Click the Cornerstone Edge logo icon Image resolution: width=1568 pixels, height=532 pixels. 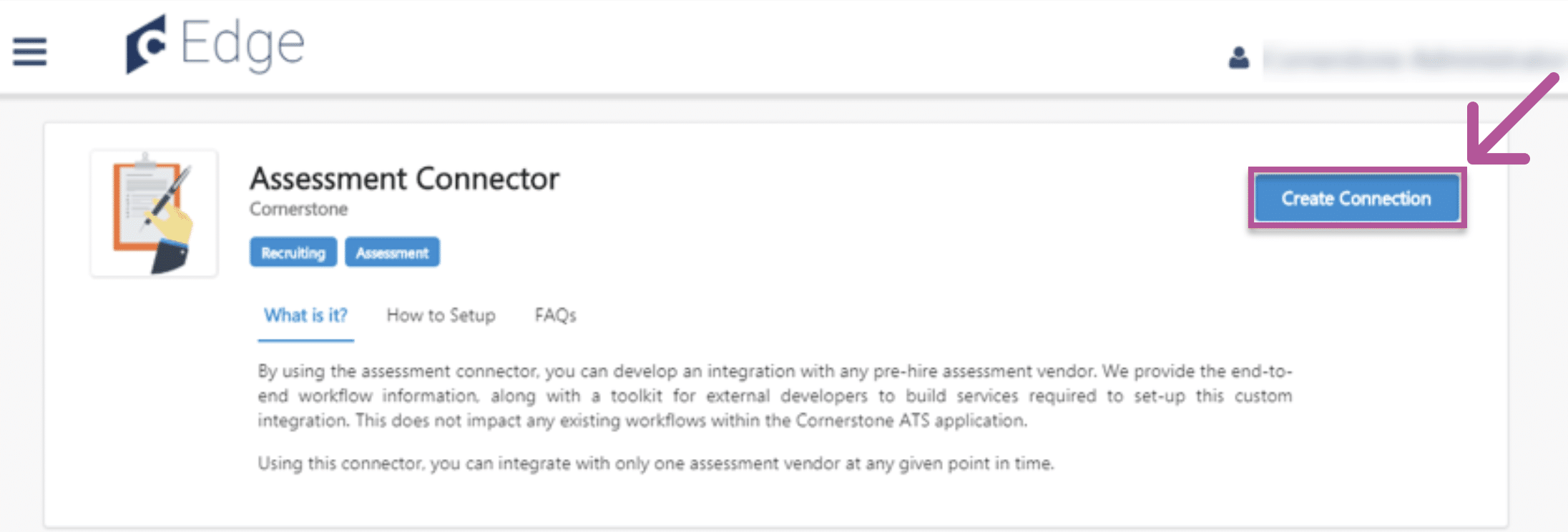[146, 44]
